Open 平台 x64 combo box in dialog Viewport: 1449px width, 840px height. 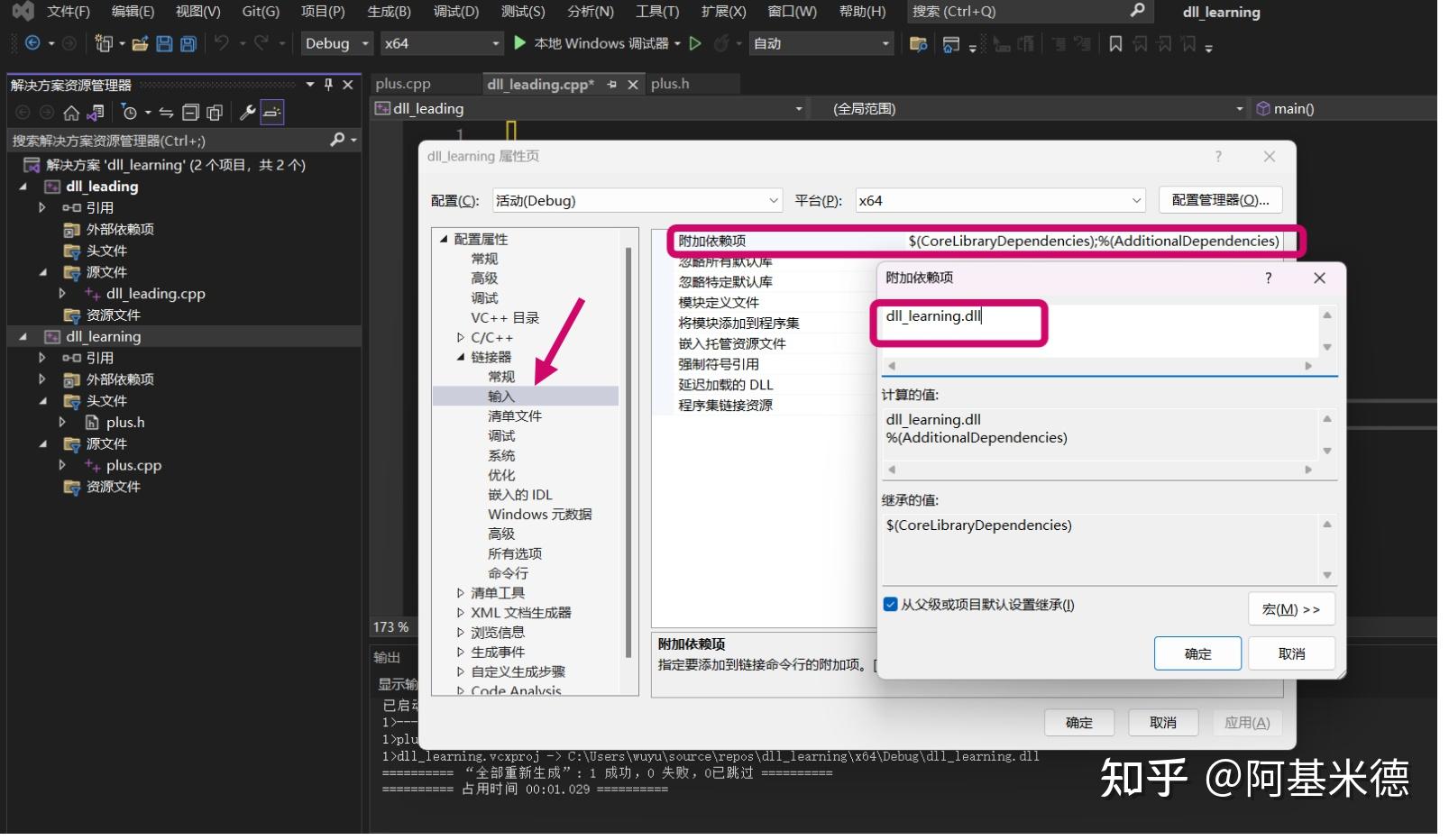[x=1000, y=200]
